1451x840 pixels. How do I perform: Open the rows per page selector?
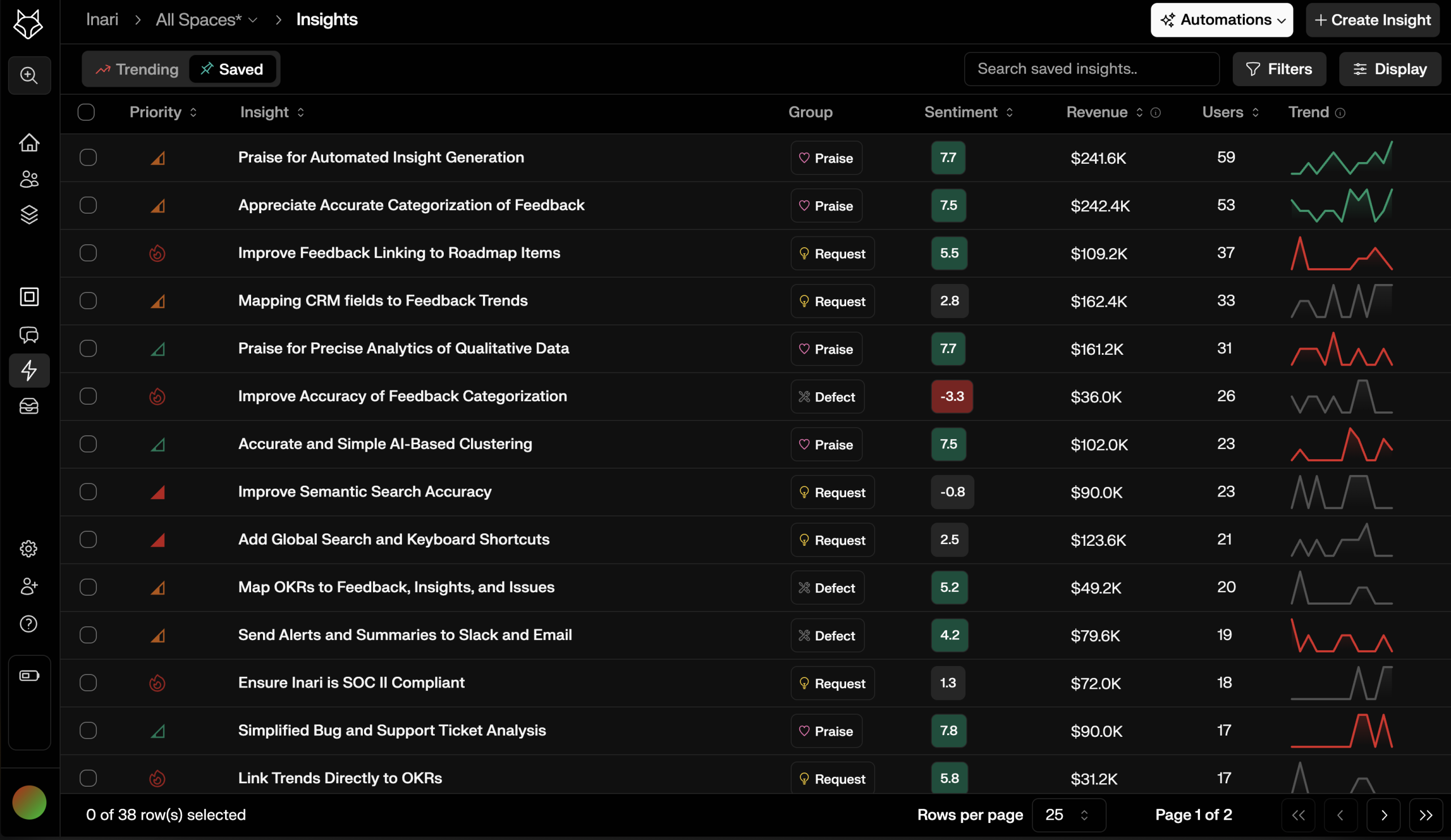coord(1068,814)
